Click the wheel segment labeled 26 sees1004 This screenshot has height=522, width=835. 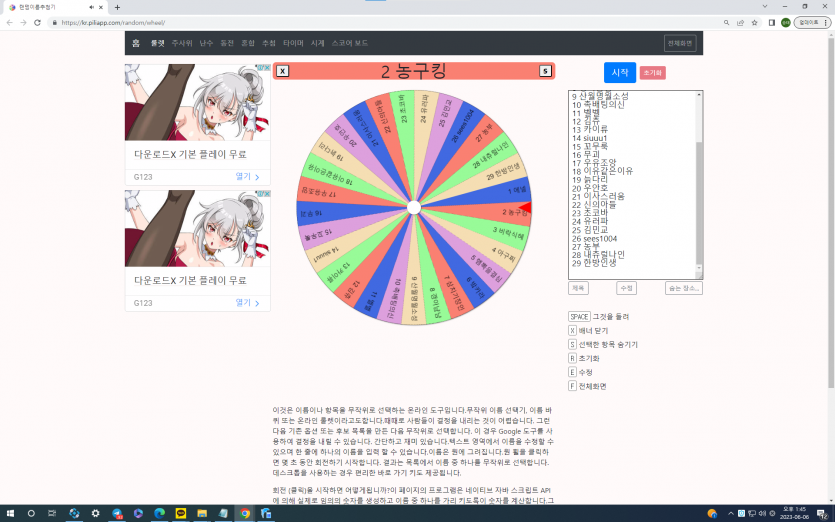pos(457,130)
